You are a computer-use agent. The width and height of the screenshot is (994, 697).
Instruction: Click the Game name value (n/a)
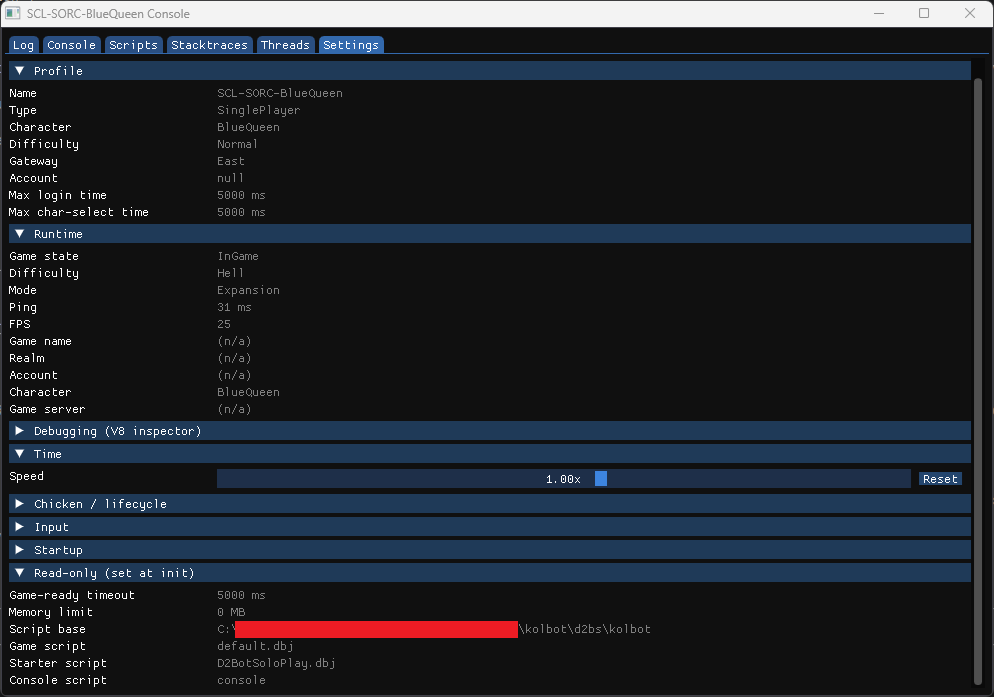tap(234, 341)
